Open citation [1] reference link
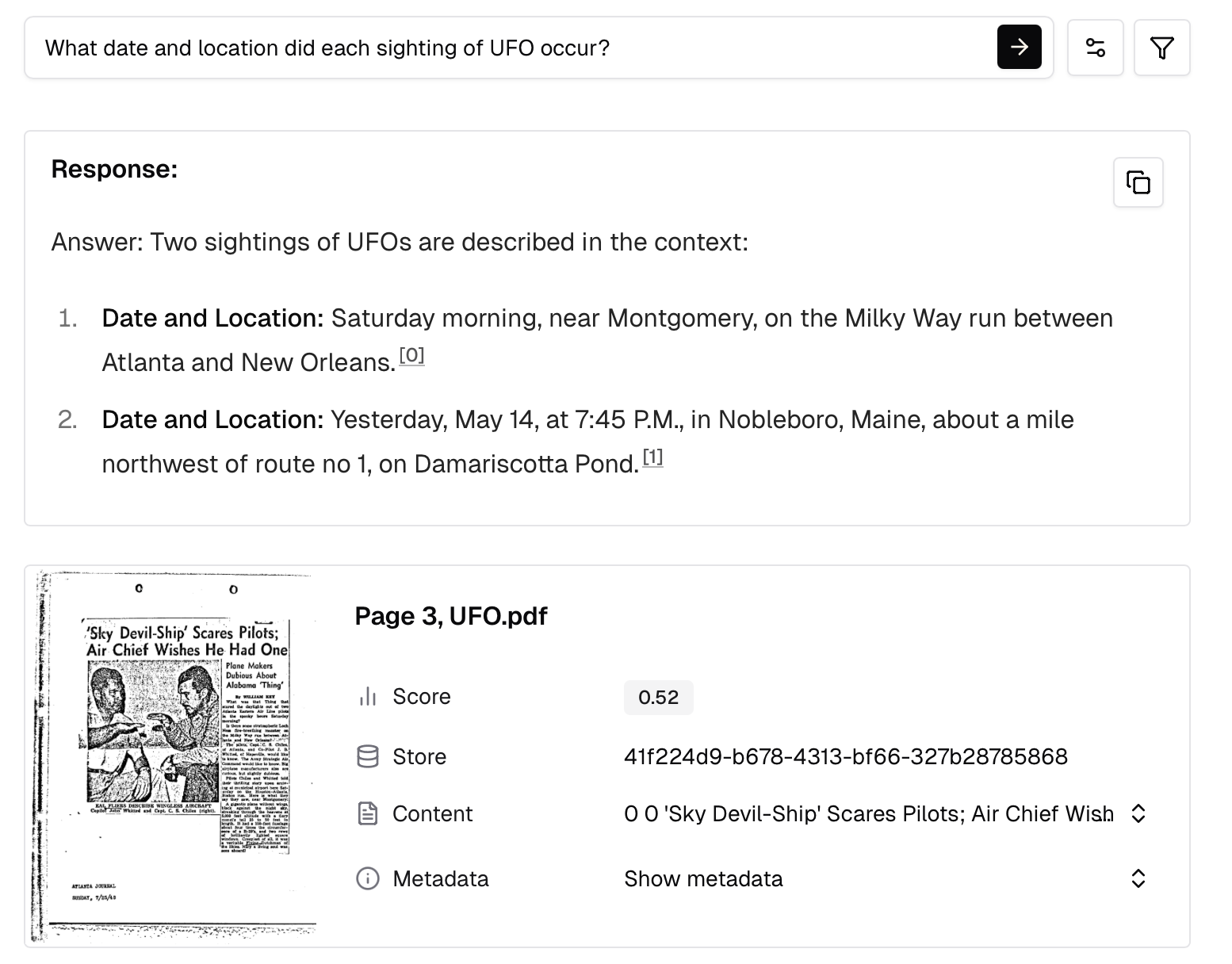This screenshot has width=1232, height=964. 652,457
